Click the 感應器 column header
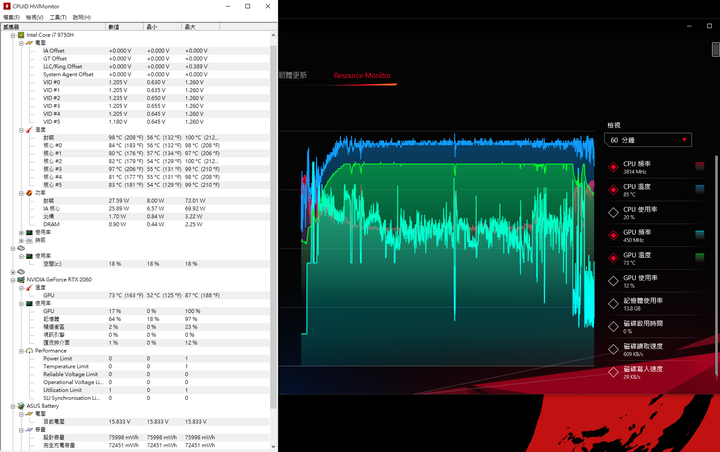Image resolution: width=720 pixels, height=452 pixels. coord(53,27)
